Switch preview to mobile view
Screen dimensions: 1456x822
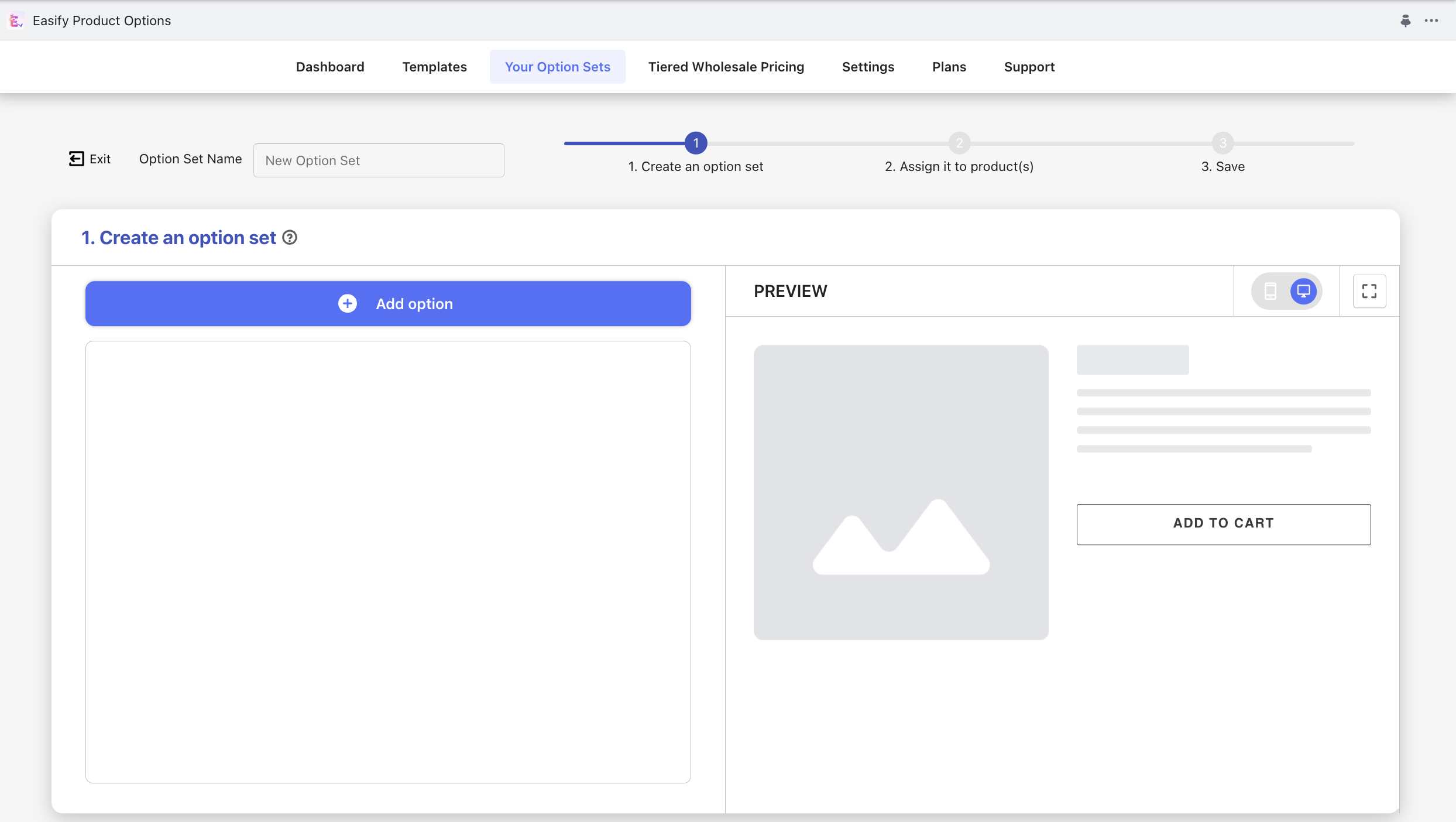1270,291
